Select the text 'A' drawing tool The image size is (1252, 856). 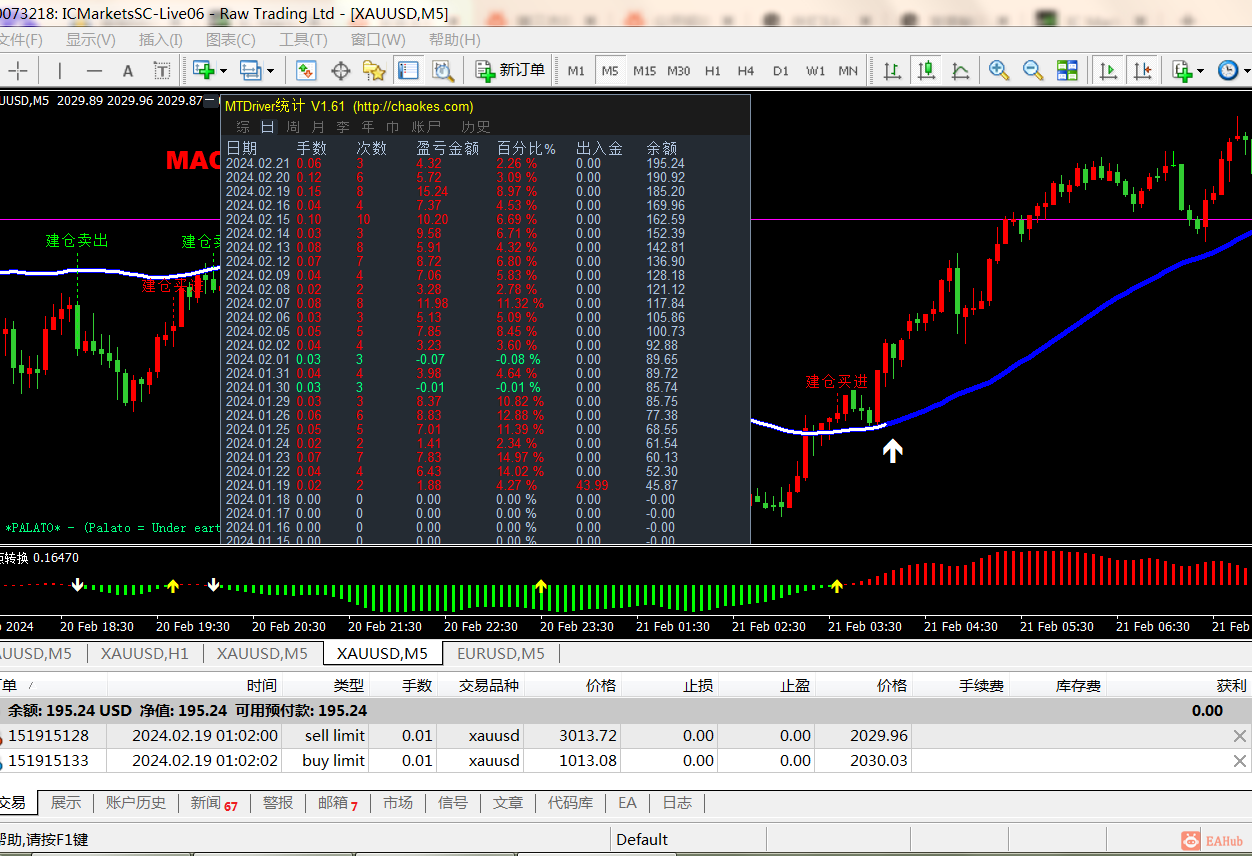128,70
